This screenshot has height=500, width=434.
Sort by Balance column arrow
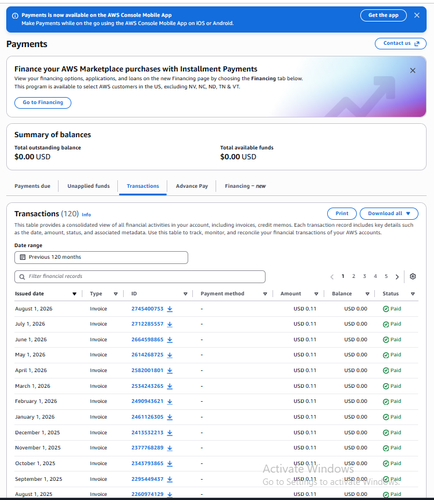point(367,294)
